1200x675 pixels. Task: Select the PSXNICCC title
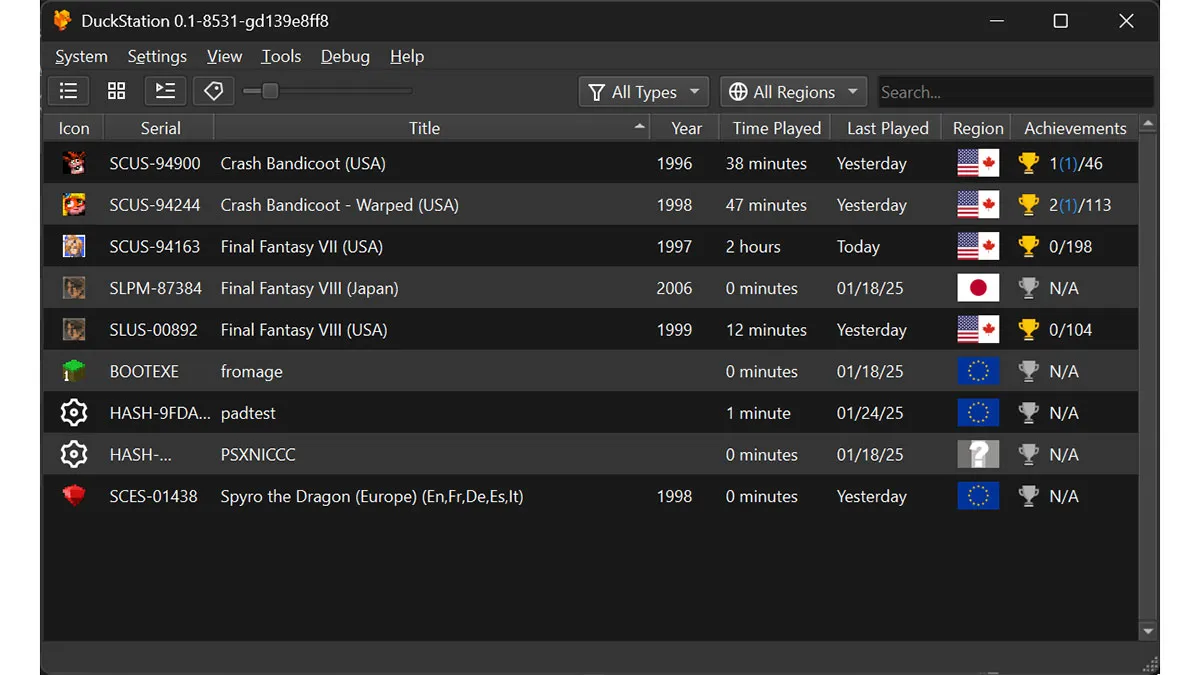tap(258, 454)
